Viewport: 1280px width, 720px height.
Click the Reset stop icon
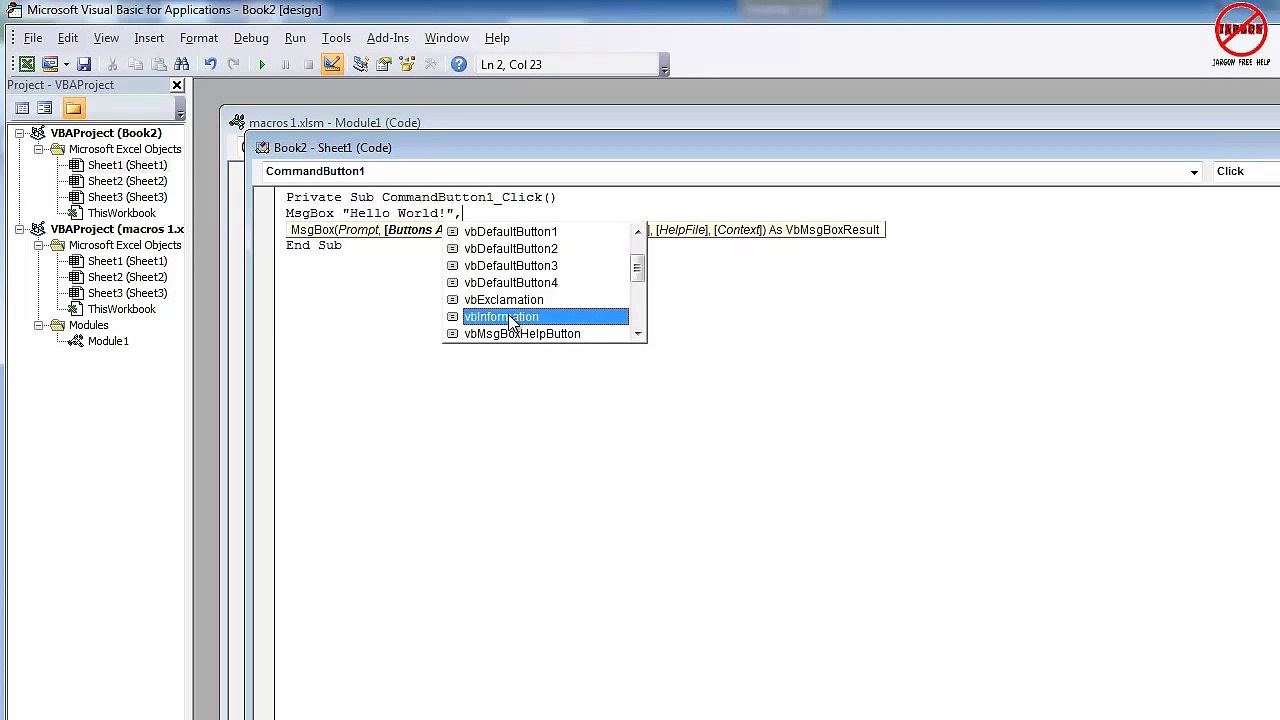(x=308, y=64)
